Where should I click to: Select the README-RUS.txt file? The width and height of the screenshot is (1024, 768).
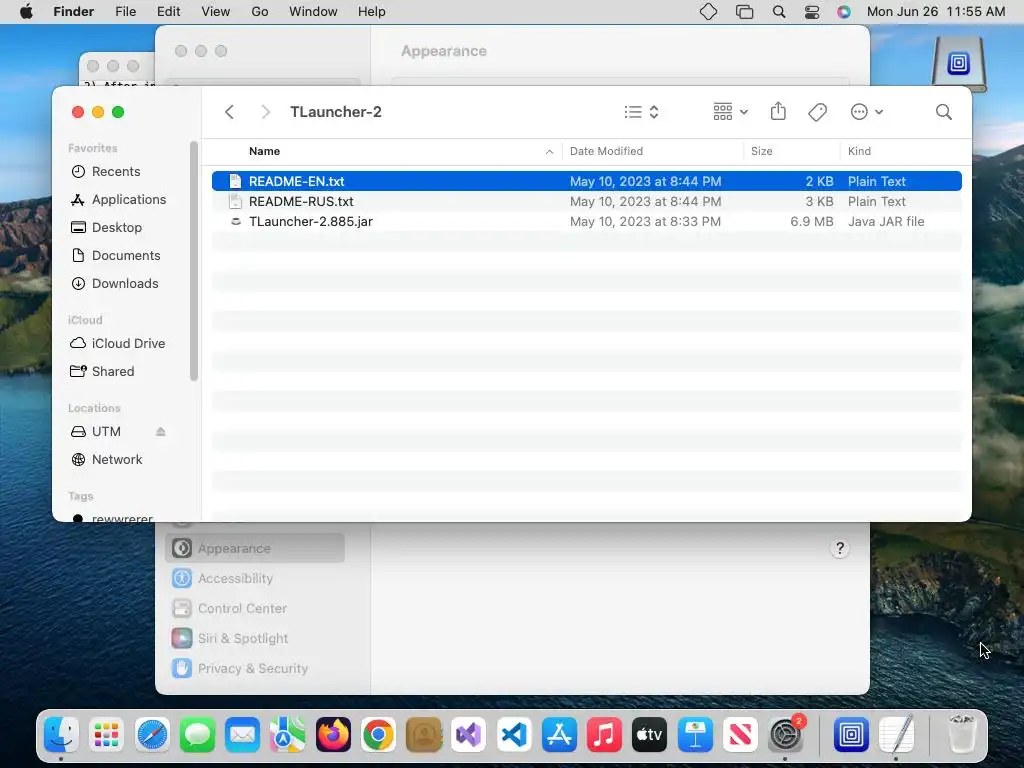586,201
